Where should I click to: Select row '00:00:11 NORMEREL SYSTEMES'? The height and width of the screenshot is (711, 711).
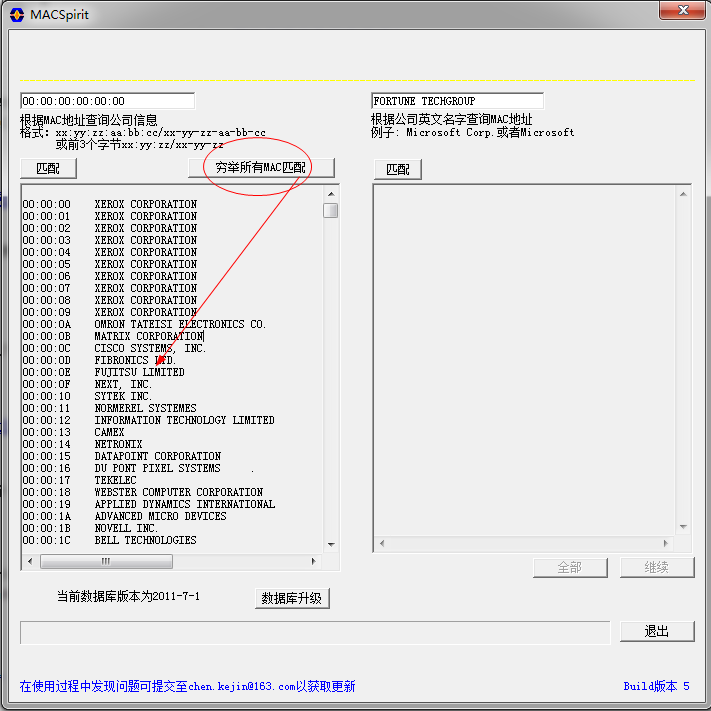click(x=109, y=409)
